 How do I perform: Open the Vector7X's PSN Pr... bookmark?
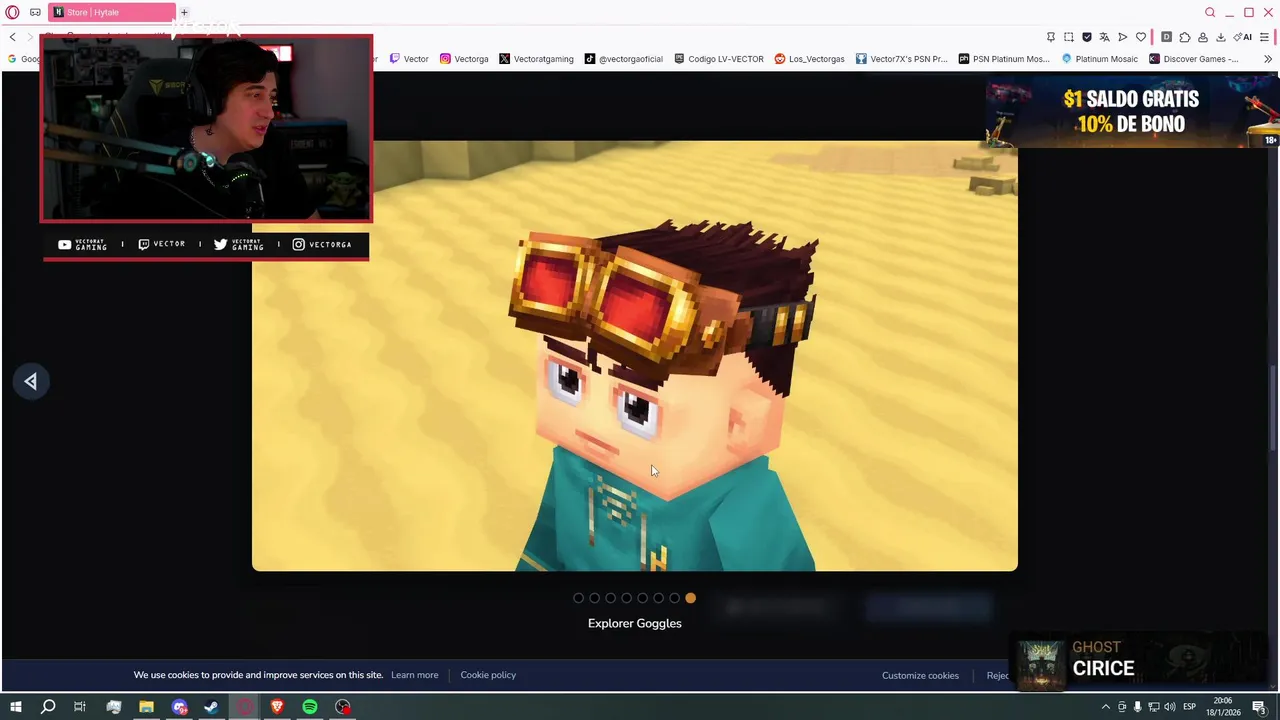coord(901,59)
